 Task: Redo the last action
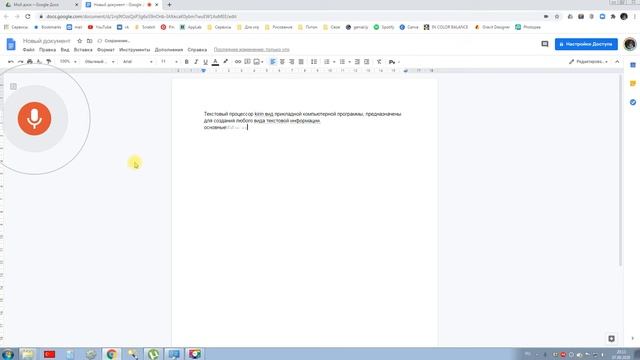(x=20, y=62)
